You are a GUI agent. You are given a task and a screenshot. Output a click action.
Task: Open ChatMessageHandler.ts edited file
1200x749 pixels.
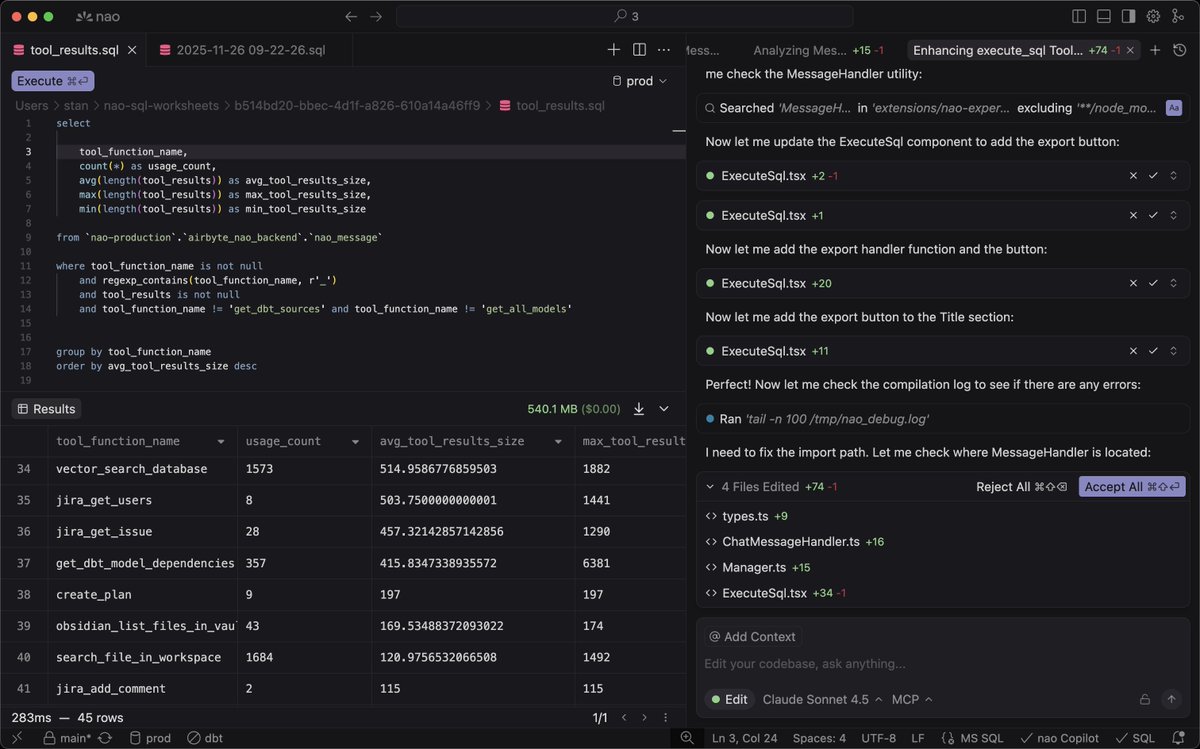[790, 541]
